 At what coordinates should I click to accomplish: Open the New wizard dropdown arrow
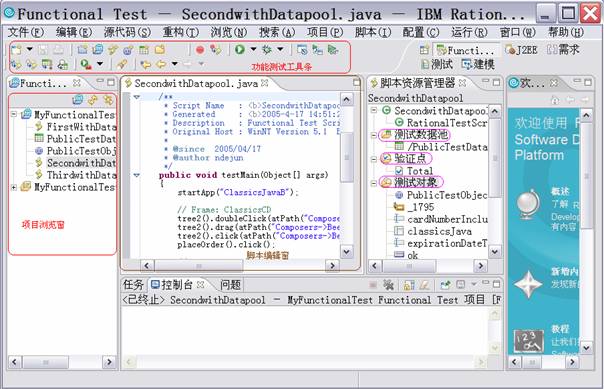click(x=30, y=50)
